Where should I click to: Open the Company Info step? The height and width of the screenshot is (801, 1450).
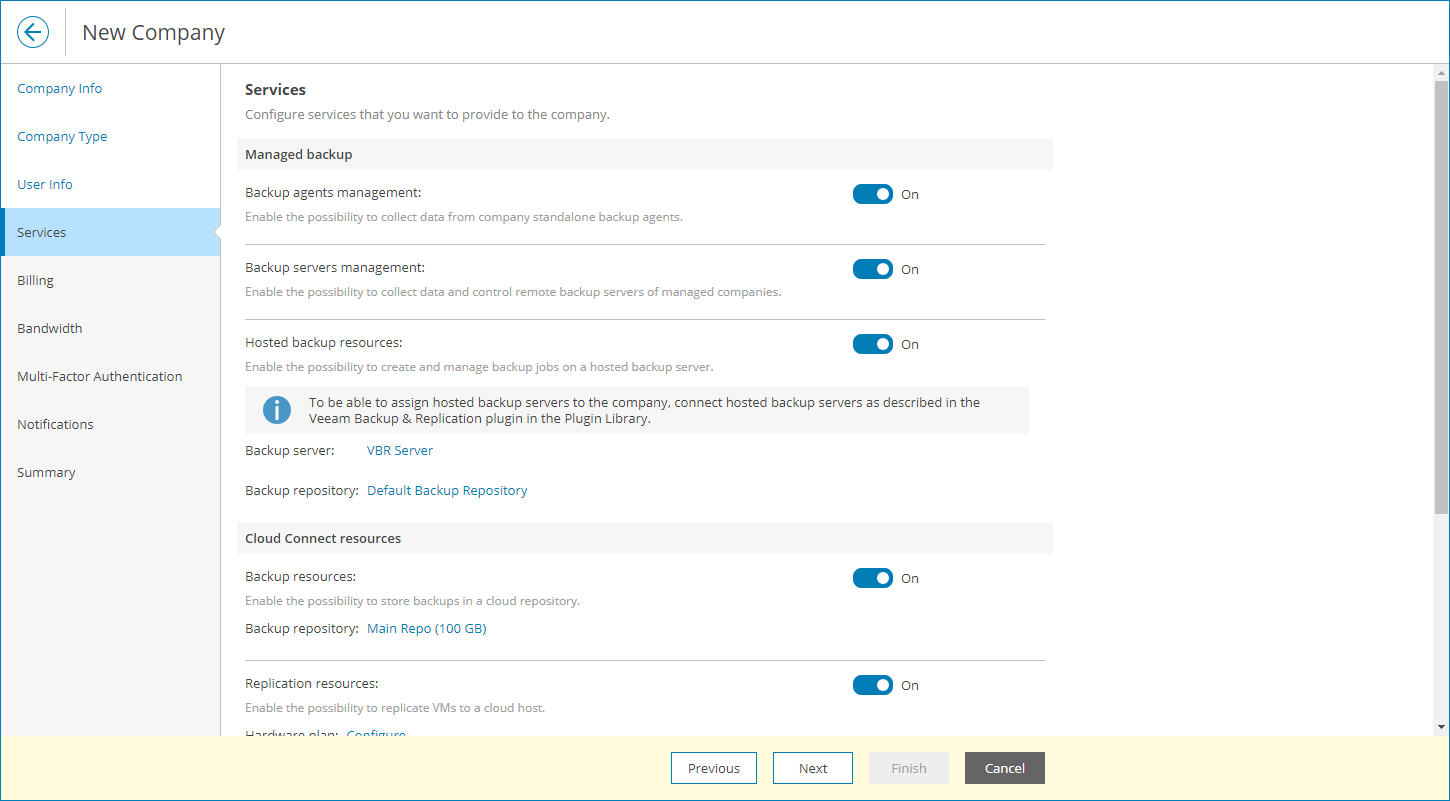coord(60,88)
